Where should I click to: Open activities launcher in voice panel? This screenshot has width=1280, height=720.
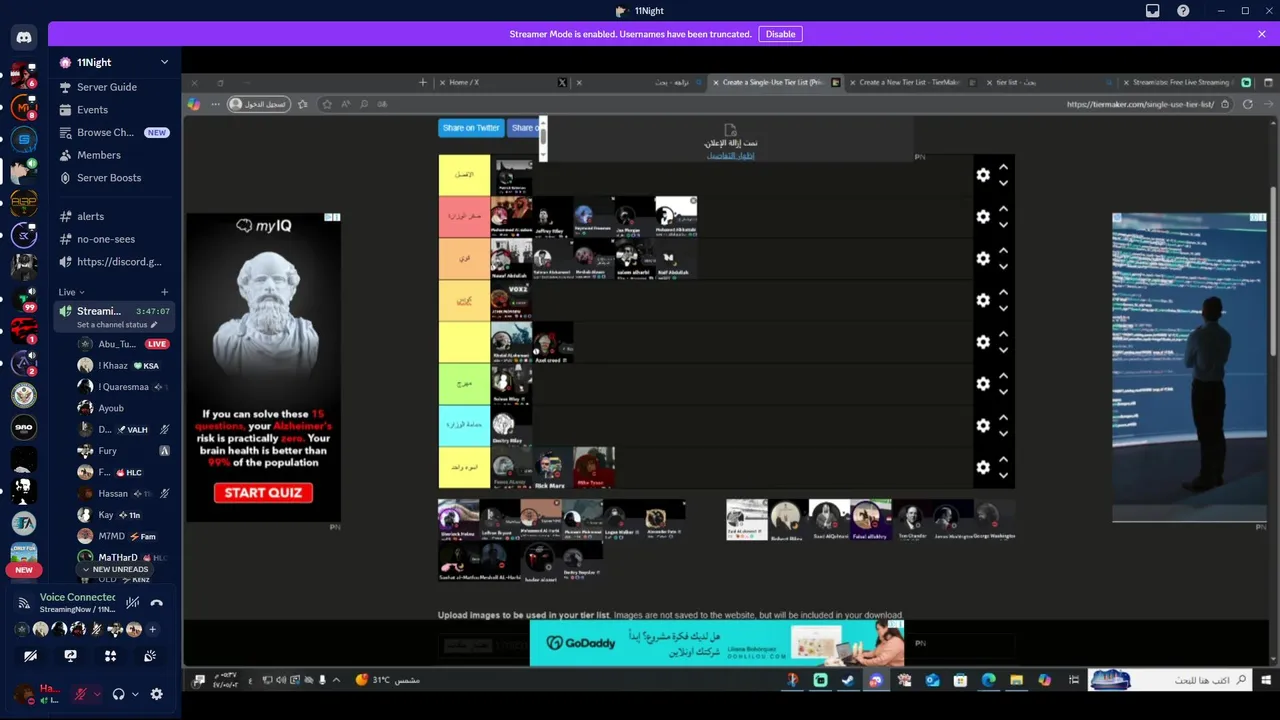pyautogui.click(x=110, y=656)
